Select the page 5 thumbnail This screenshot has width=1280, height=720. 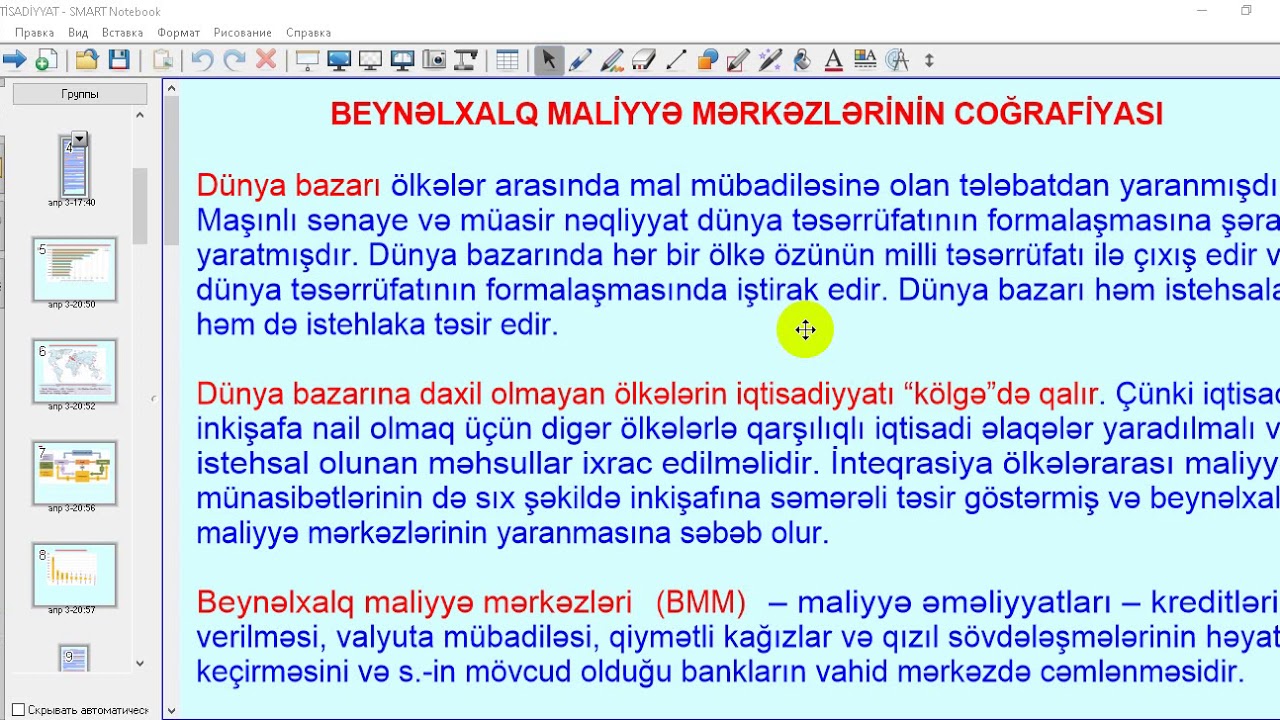coord(75,269)
